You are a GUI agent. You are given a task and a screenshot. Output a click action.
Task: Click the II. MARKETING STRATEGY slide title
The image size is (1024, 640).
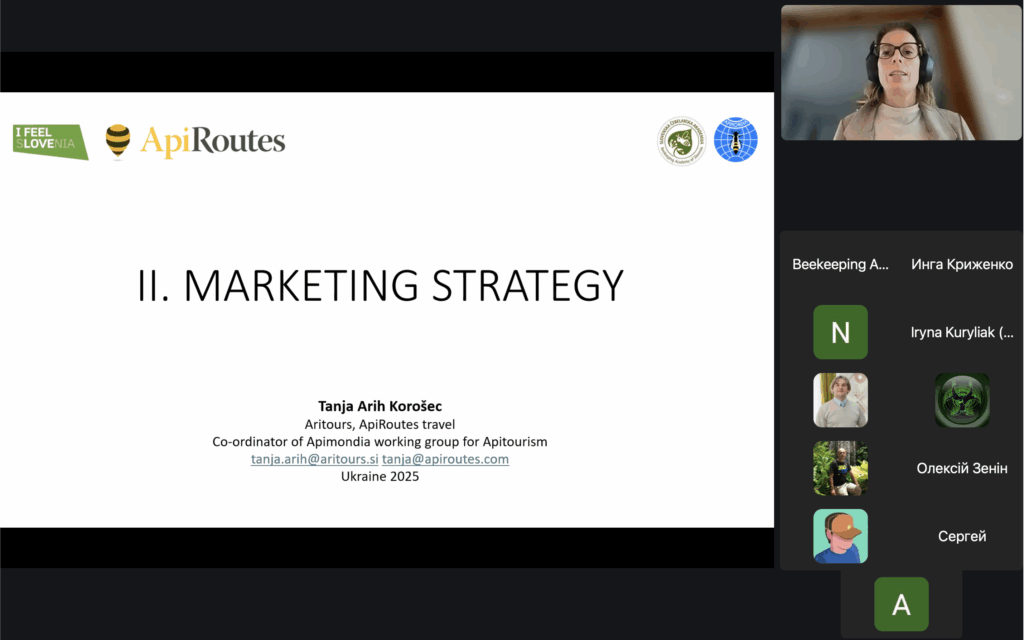(380, 285)
